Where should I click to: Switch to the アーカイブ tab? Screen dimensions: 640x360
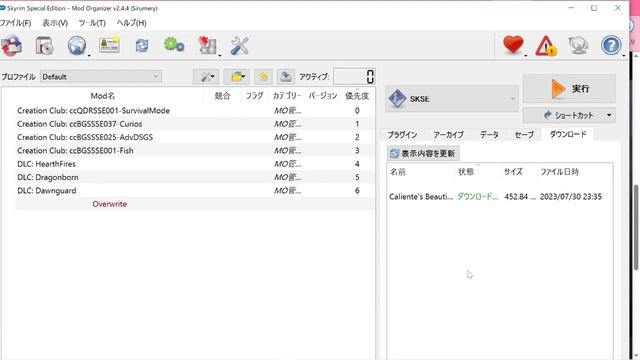[449, 135]
